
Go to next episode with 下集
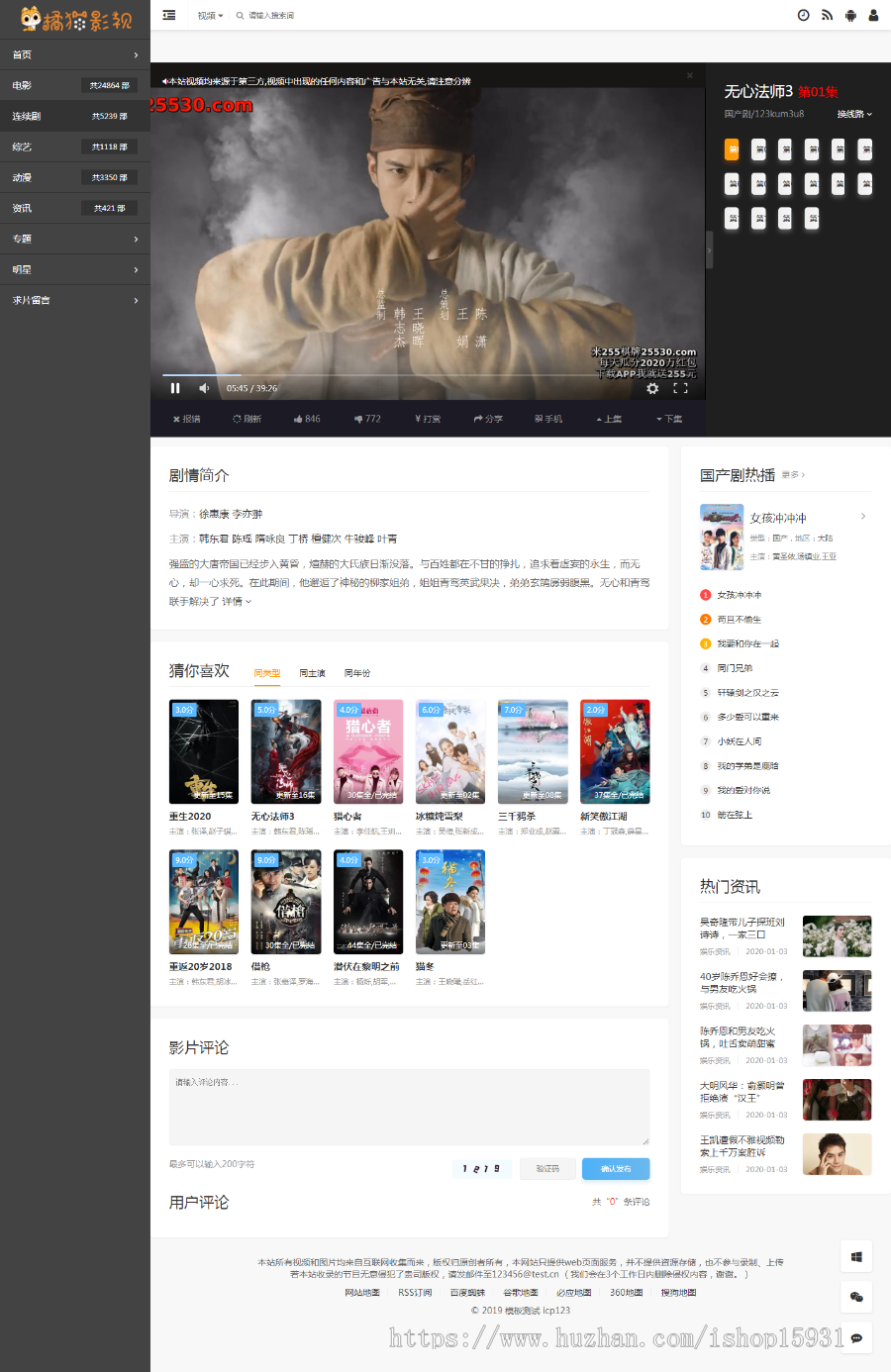click(x=669, y=419)
